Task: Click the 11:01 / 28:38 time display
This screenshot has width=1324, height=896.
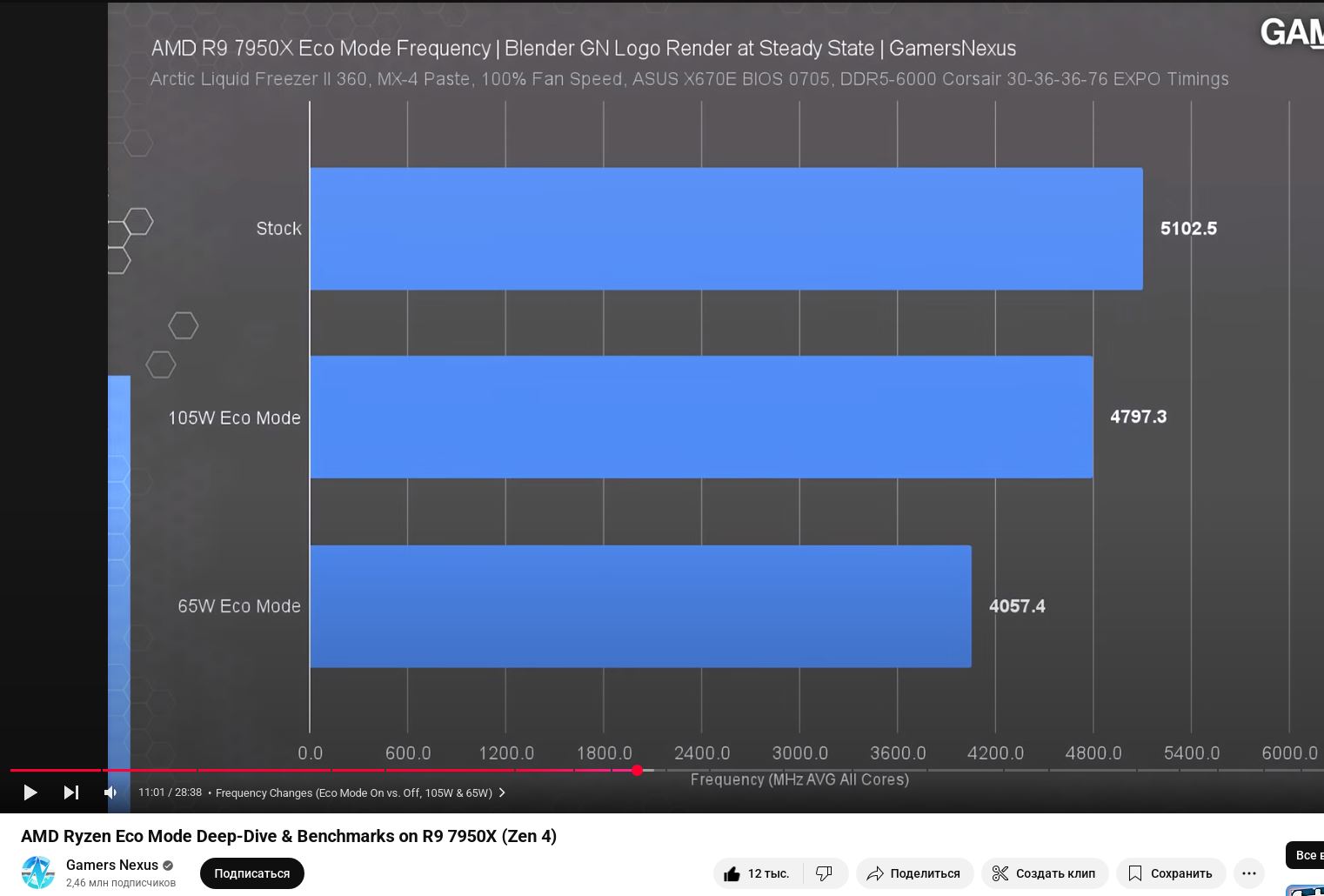Action: [x=170, y=792]
